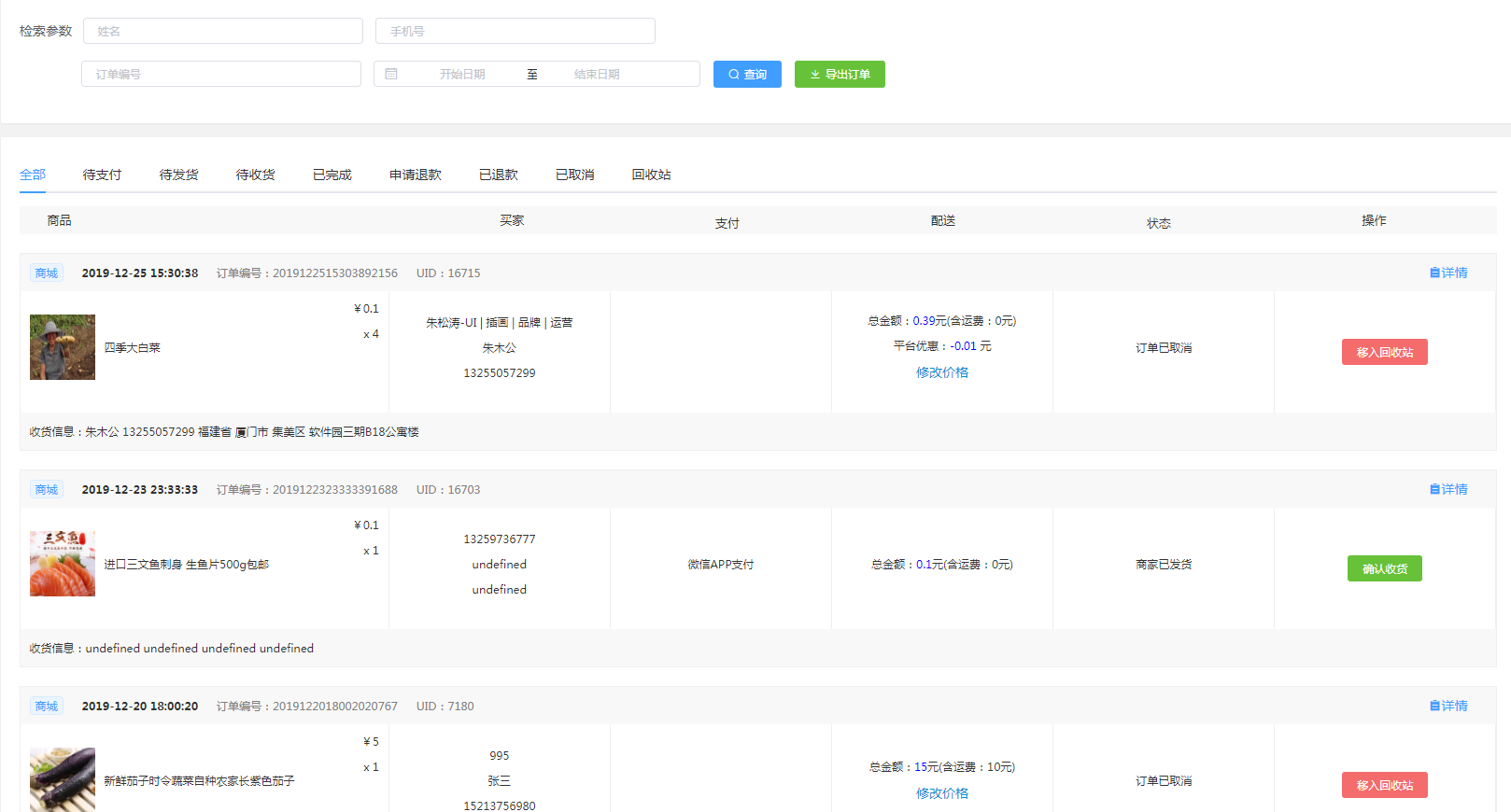Viewport: 1511px width, 812px height.
Task: Click buyer name 张三
Action: (500, 780)
